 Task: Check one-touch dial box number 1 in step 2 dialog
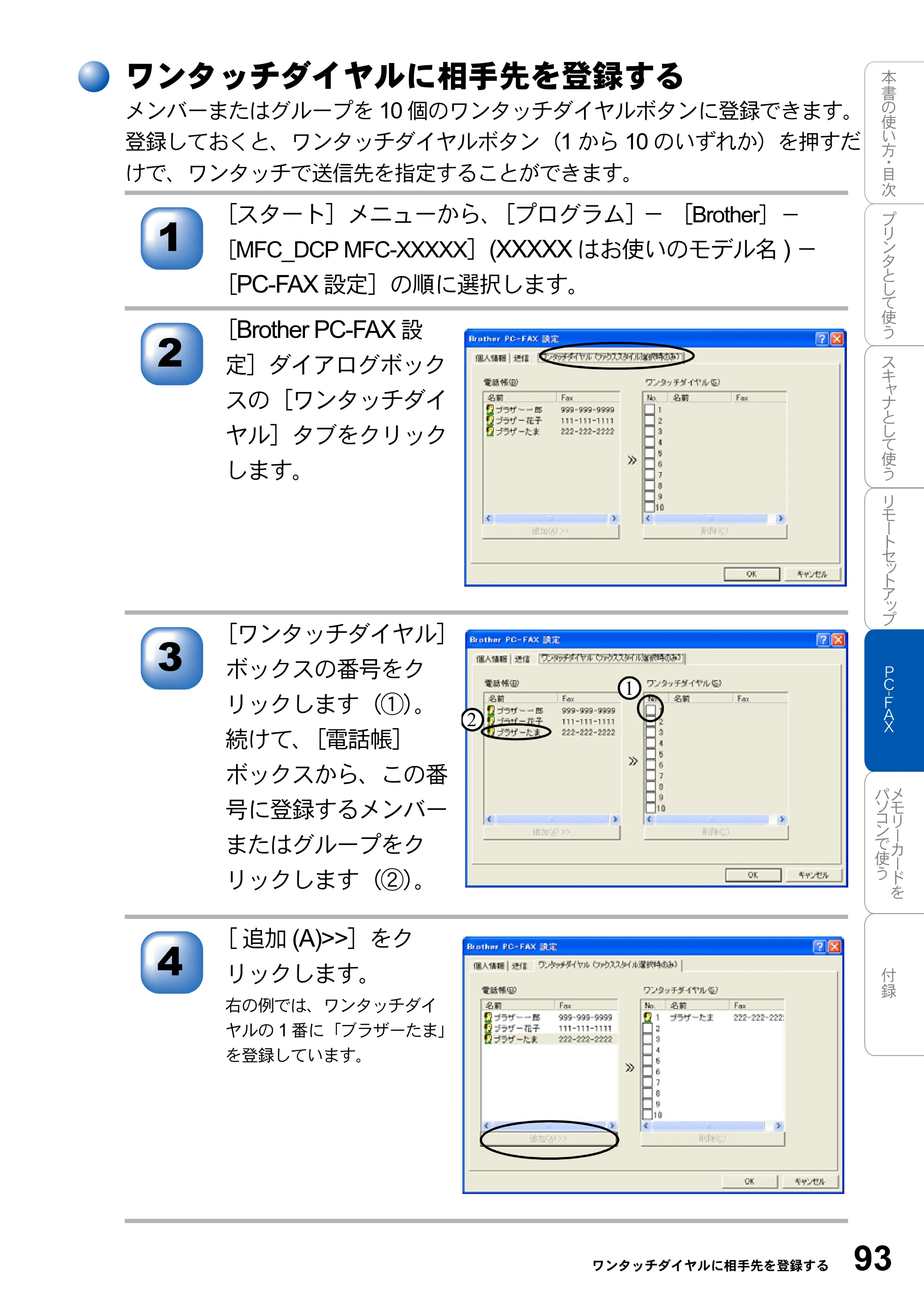[649, 409]
